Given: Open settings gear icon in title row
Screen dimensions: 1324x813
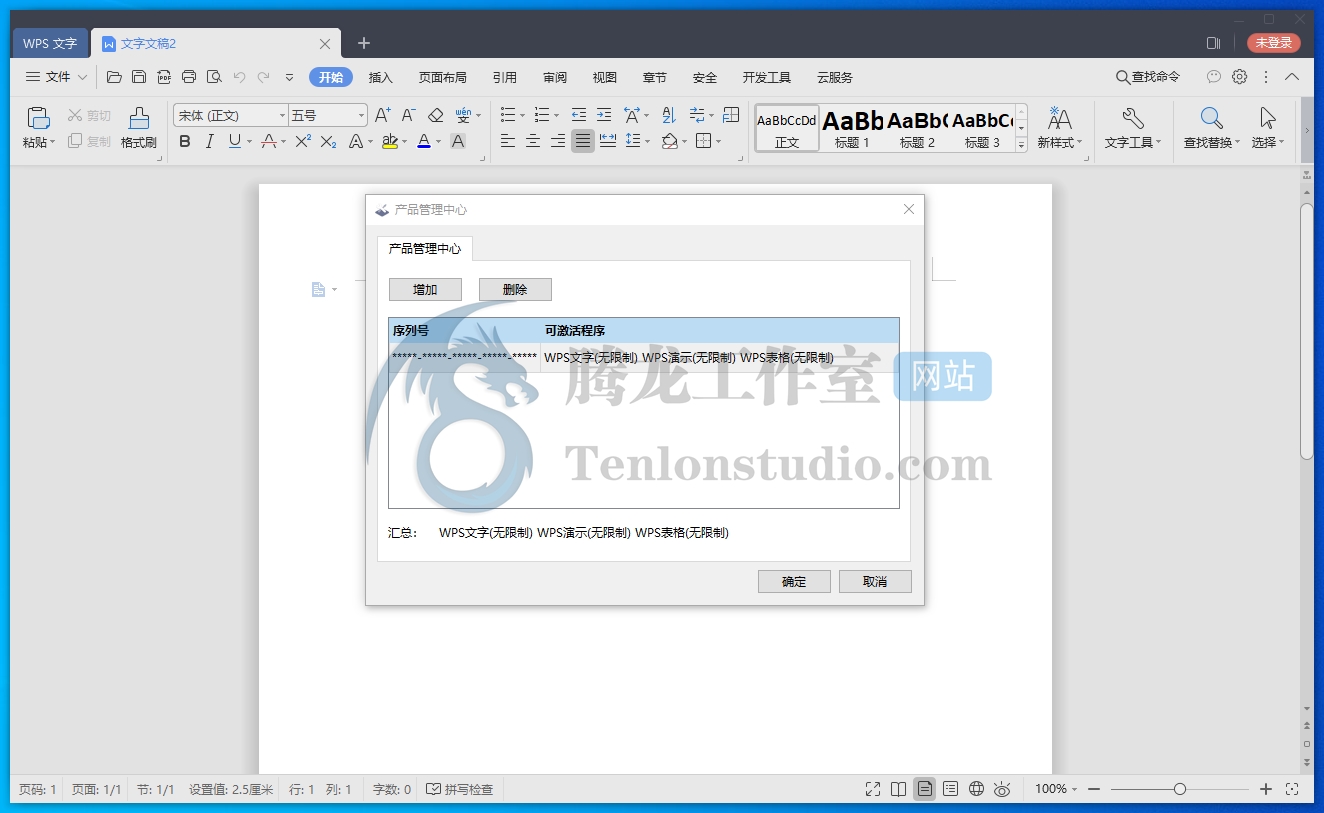Looking at the screenshot, I should tap(1239, 77).
